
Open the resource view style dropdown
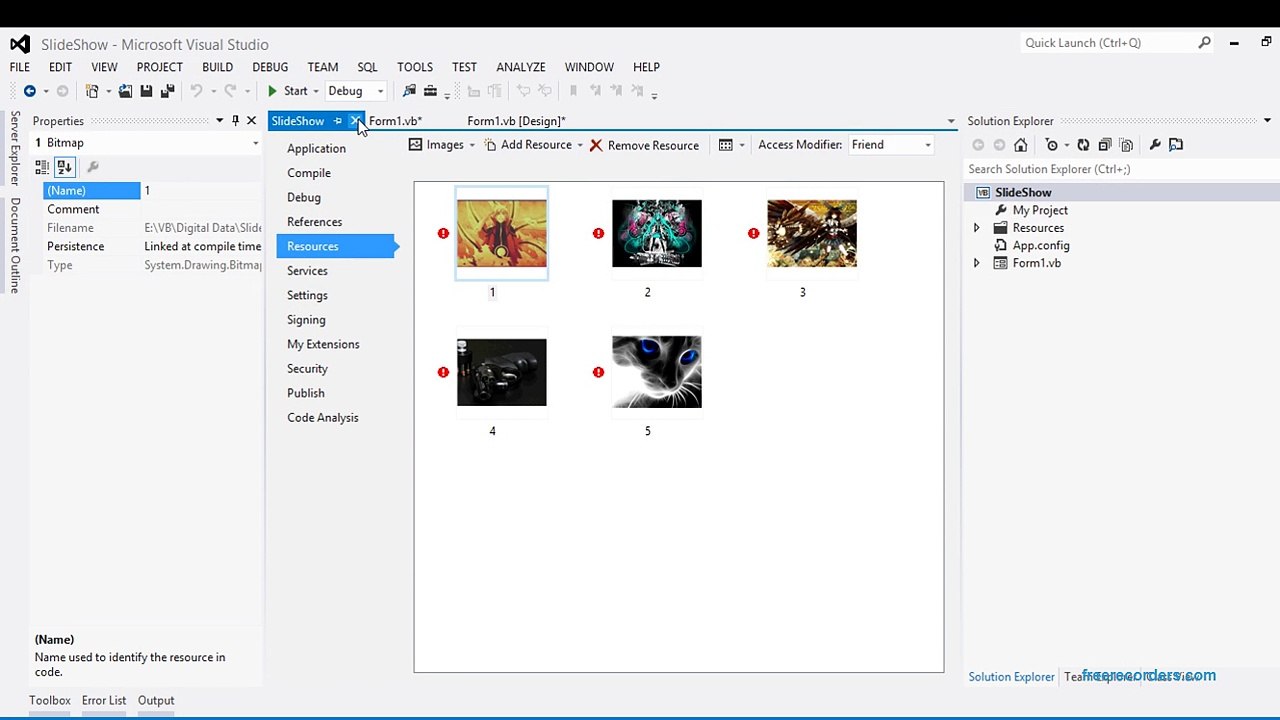pyautogui.click(x=732, y=145)
